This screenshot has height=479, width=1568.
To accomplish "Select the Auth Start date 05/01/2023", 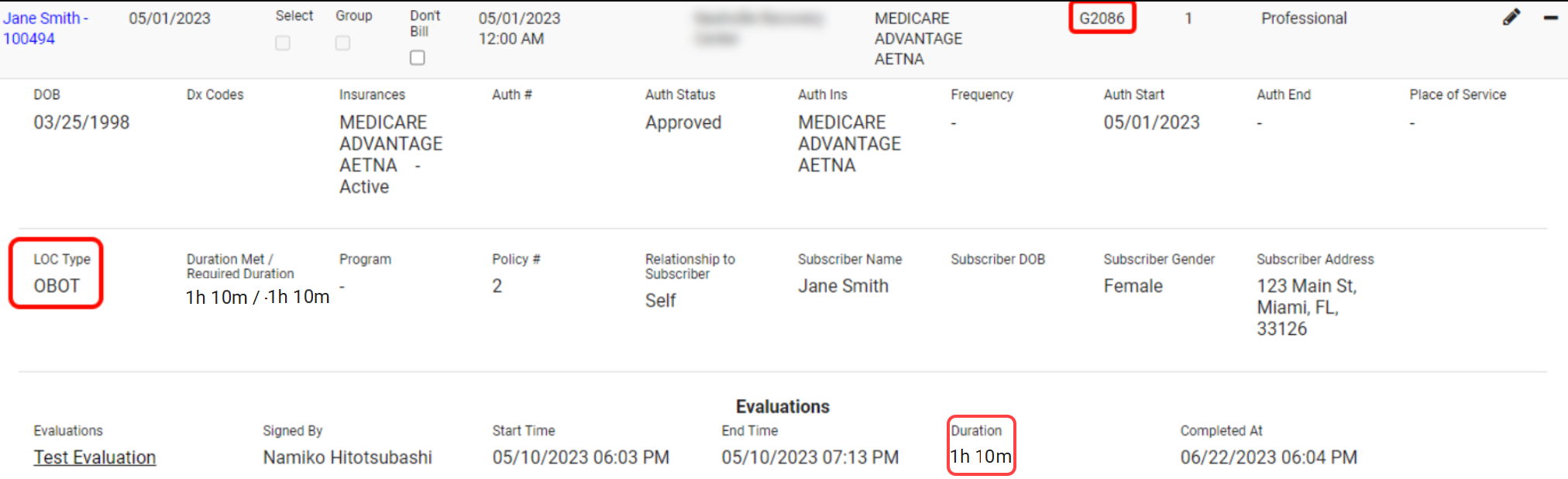I will (1151, 122).
